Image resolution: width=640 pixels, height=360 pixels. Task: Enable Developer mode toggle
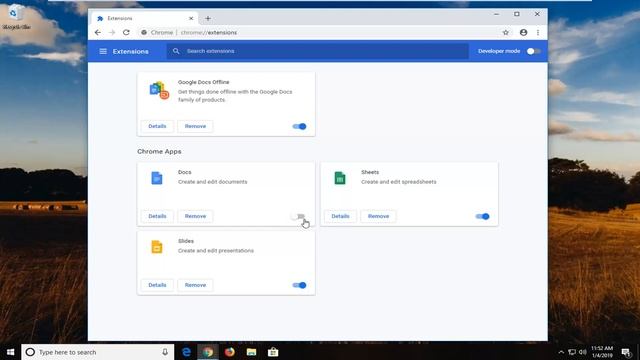[x=533, y=51]
